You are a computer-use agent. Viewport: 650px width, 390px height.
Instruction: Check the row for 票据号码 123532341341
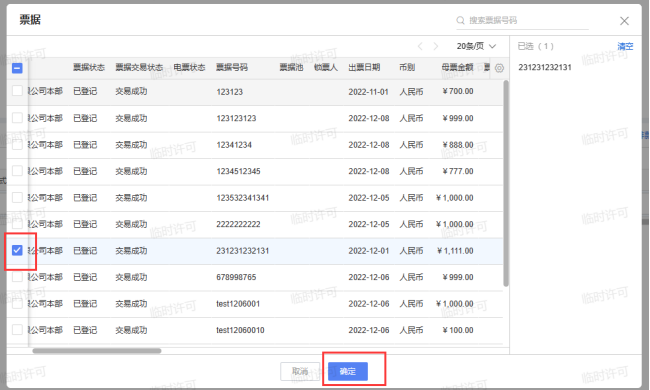tap(17, 197)
